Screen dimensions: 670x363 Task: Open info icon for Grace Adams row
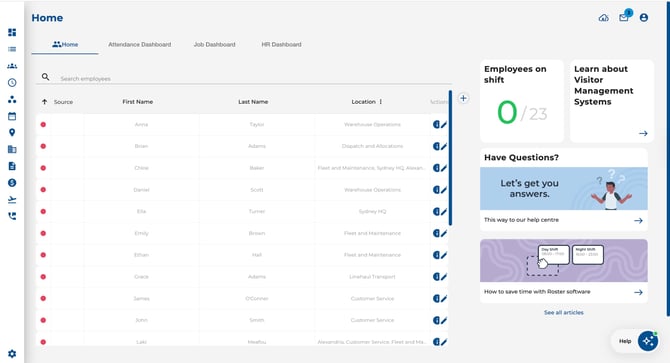click(x=436, y=277)
